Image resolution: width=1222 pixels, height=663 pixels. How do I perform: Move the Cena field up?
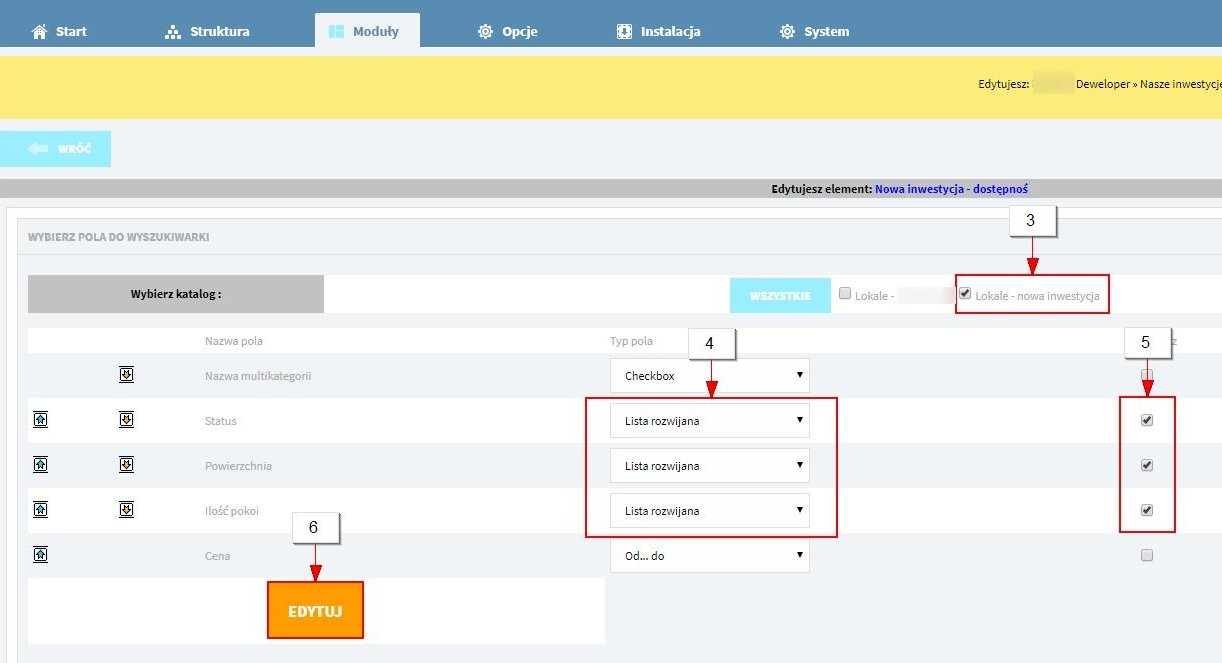[40, 555]
